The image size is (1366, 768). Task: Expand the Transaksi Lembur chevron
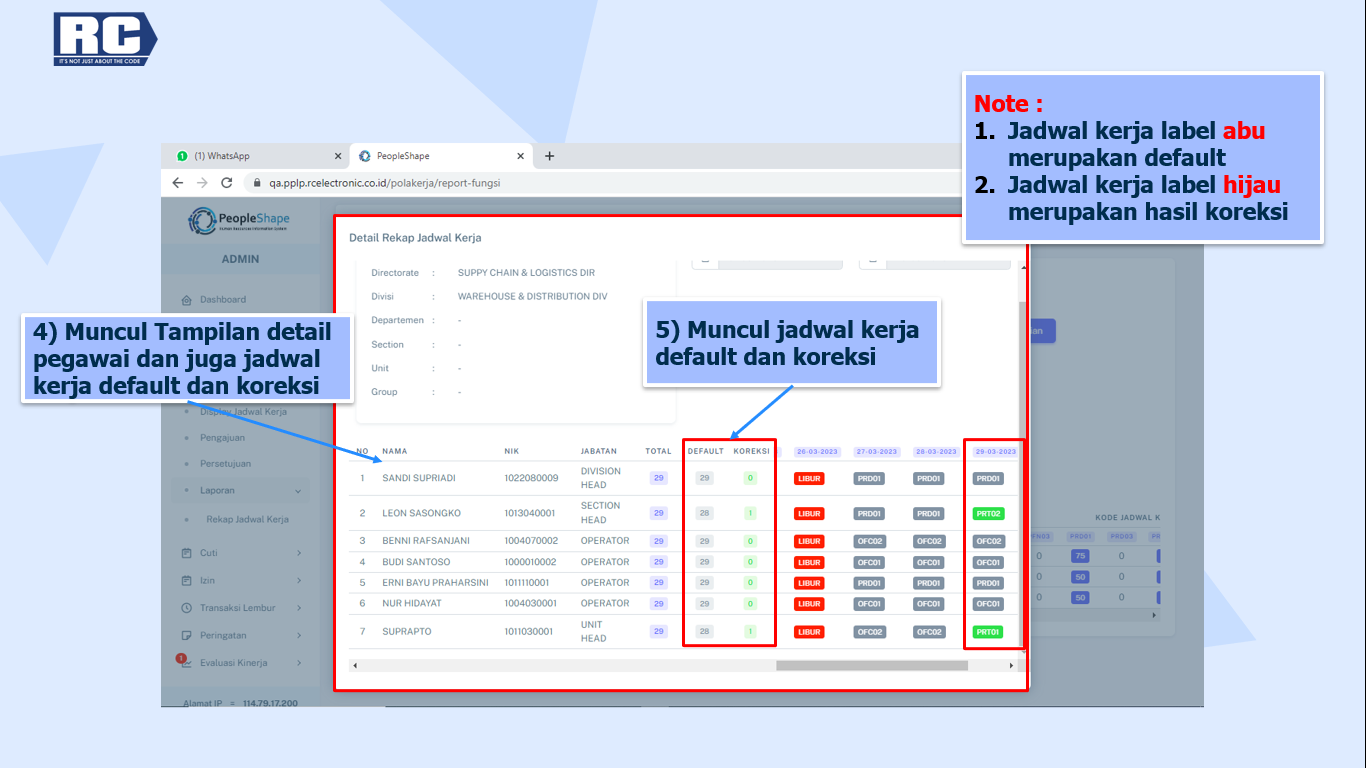point(299,608)
